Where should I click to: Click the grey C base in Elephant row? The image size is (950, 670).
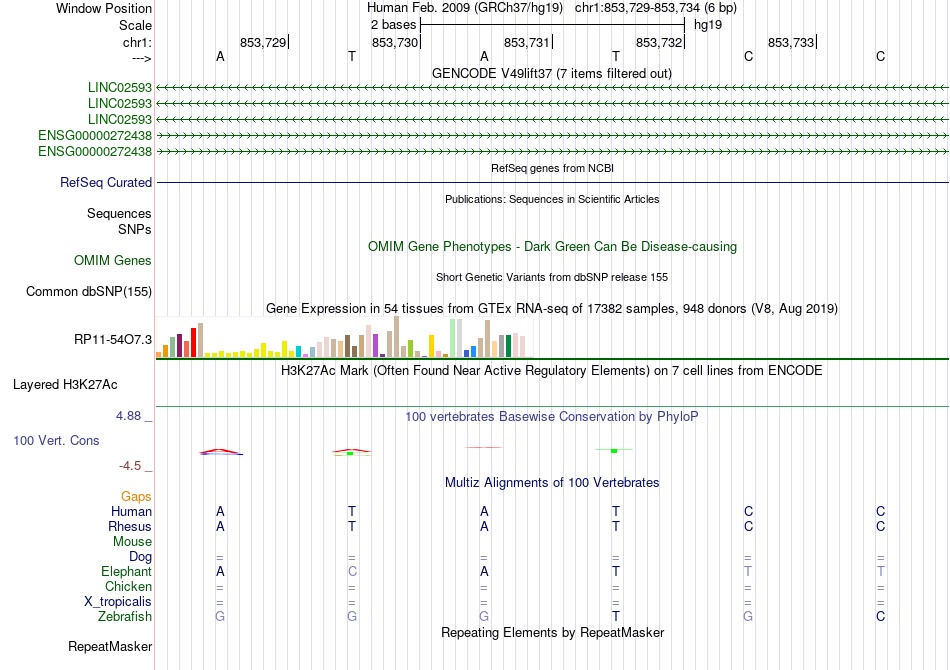pyautogui.click(x=352, y=571)
